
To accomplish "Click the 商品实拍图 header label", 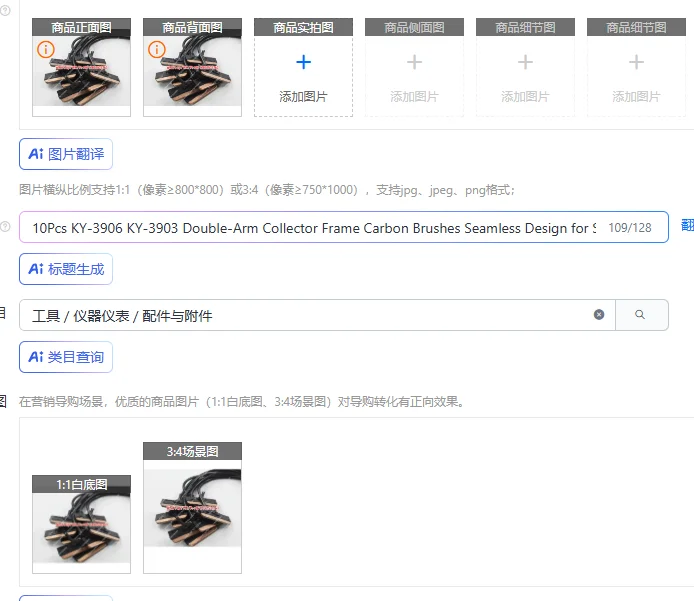I will pyautogui.click(x=303, y=27).
